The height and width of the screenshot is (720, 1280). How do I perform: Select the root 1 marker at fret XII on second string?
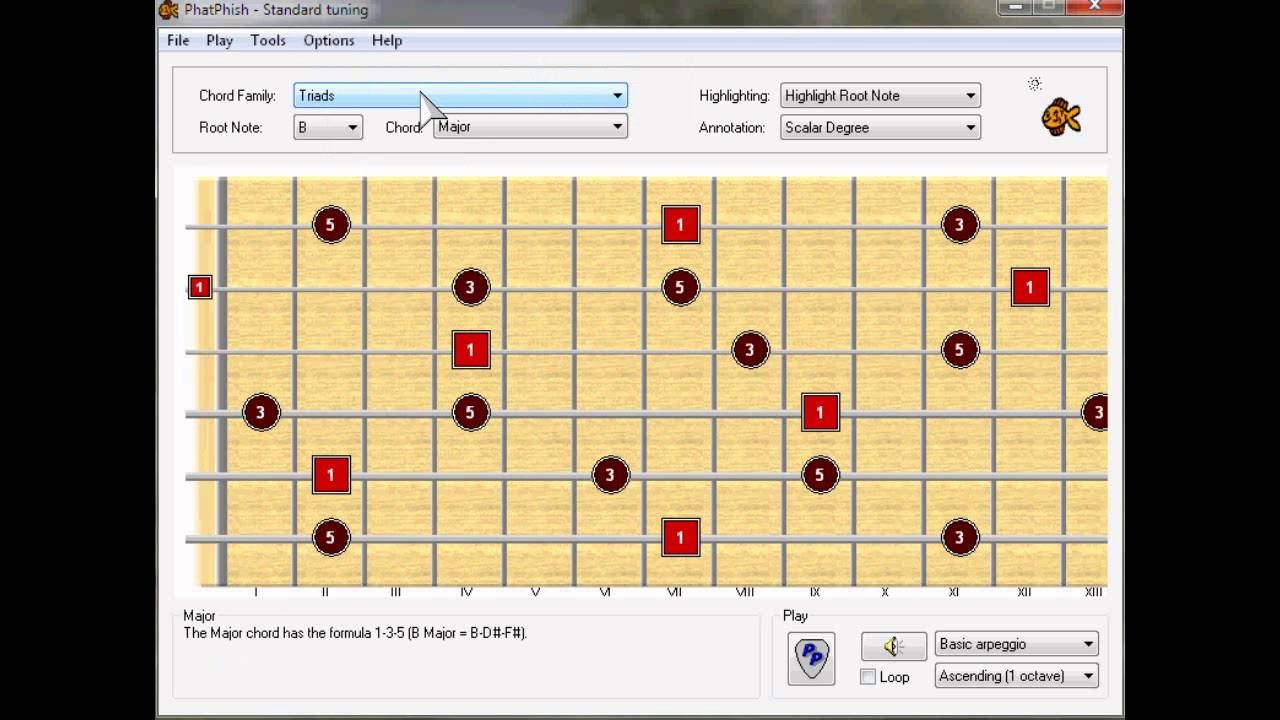[1030, 288]
